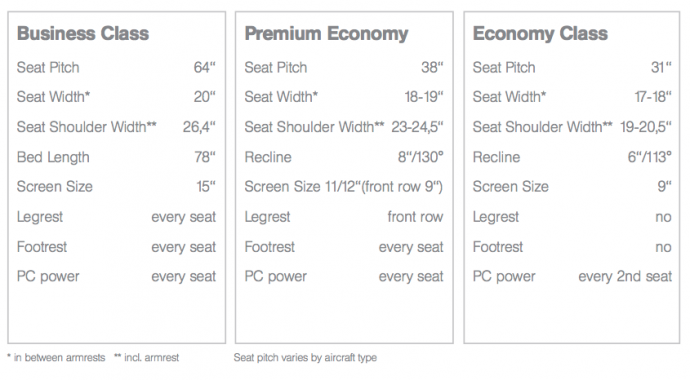This screenshot has width=690, height=380.
Task: Click Economy Class PC power every 2nd seat
Action: [x=625, y=277]
